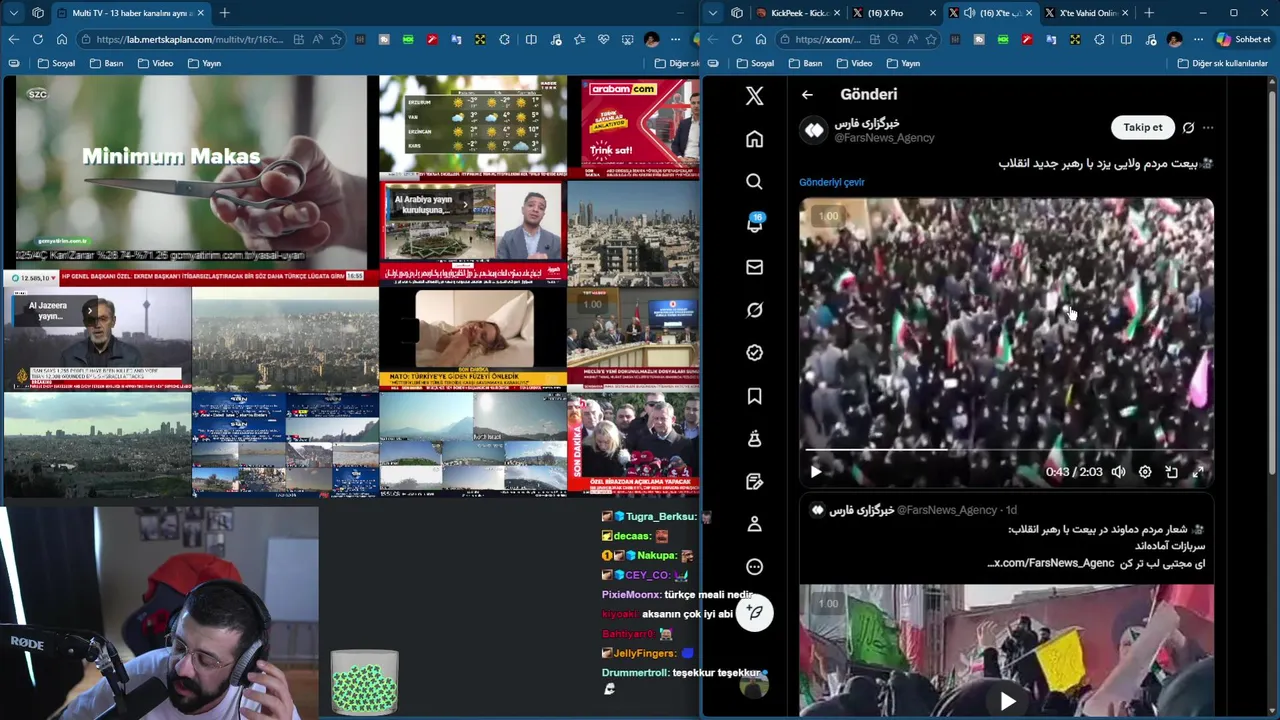Reload page in the right window
The width and height of the screenshot is (1280, 720).
pos(736,39)
